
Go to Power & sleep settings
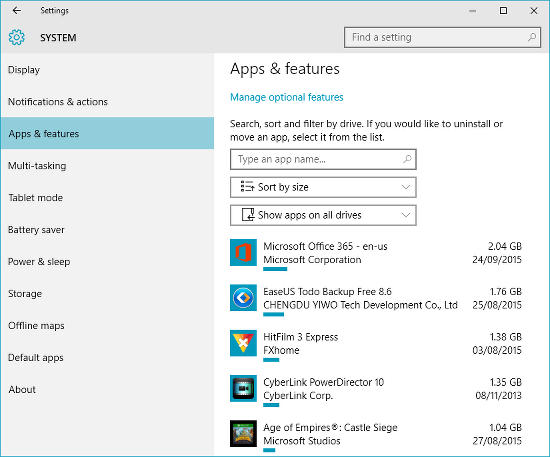(107, 262)
